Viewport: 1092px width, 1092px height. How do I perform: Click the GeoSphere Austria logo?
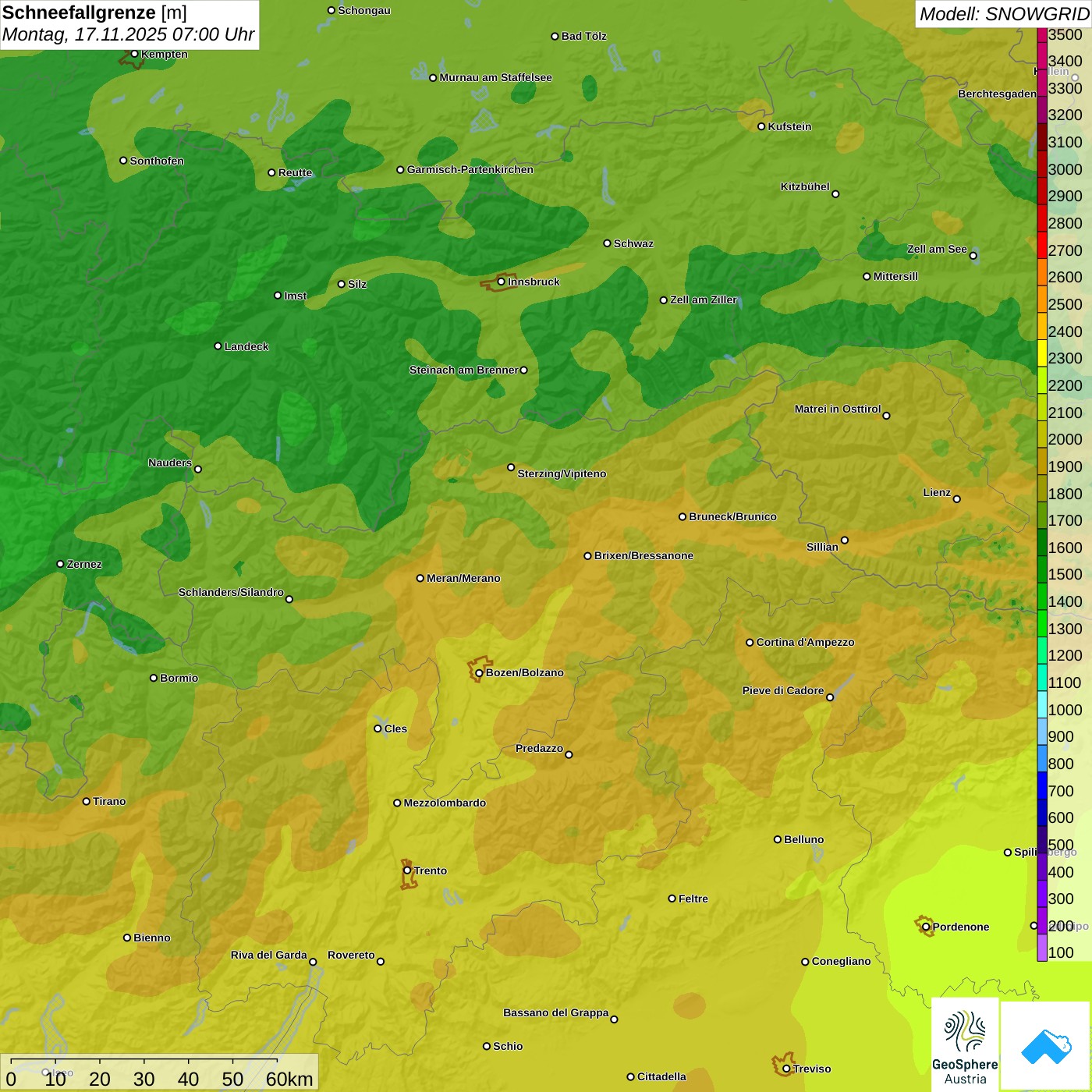click(x=965, y=1044)
